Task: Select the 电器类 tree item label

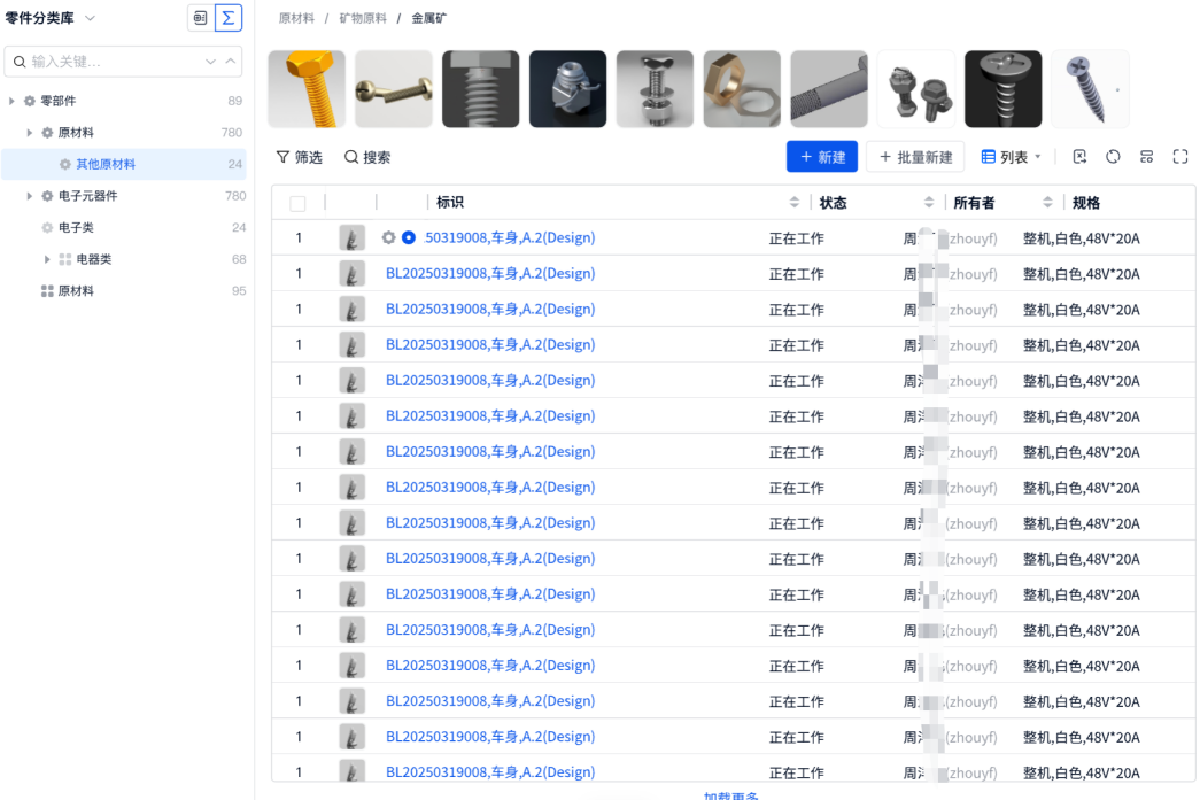Action: [x=94, y=260]
